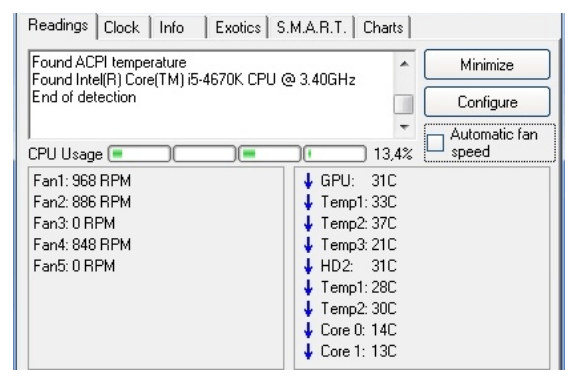Click the Temp3: 21C reading

358,245
